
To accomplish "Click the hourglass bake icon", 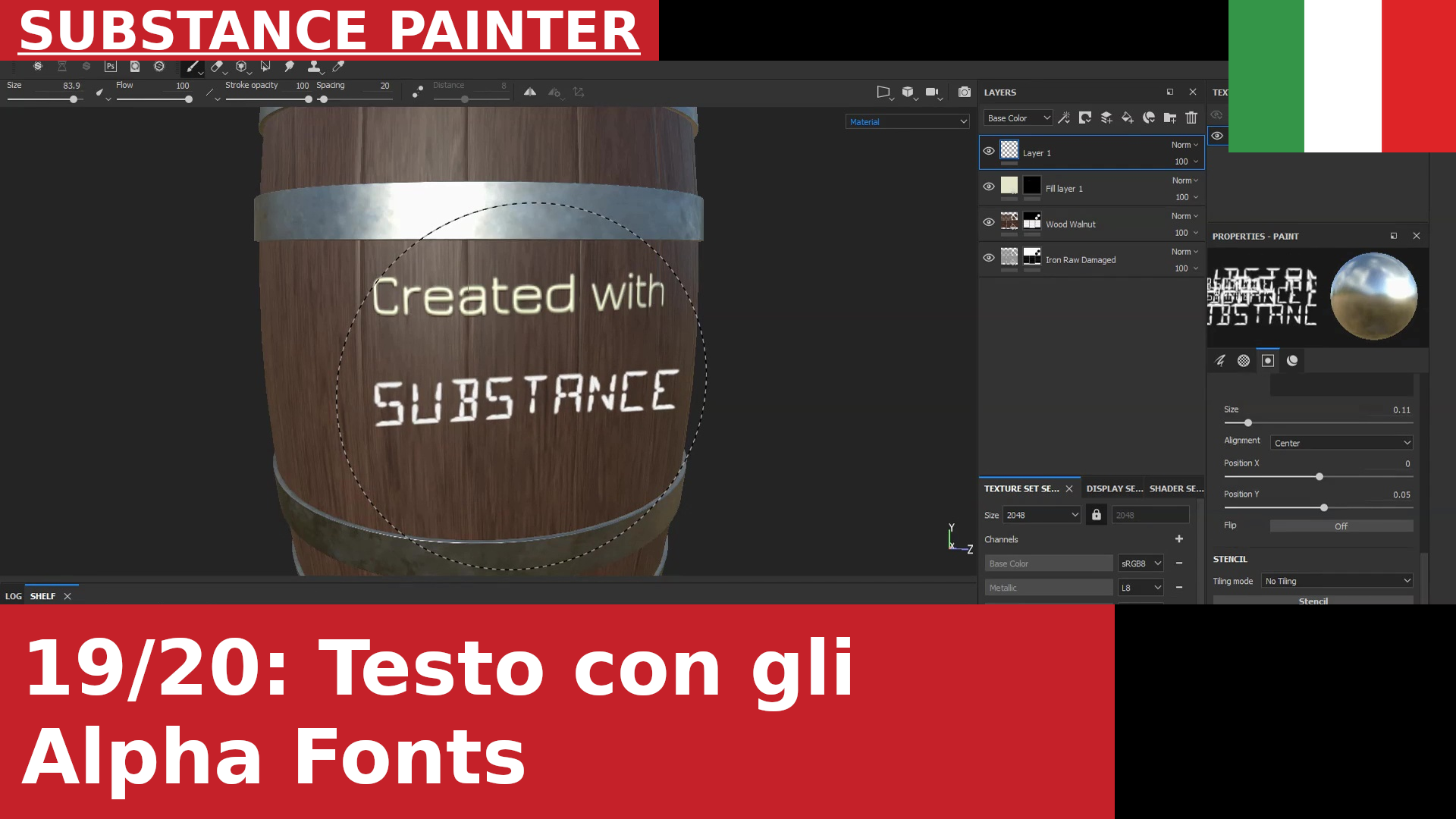I will tap(62, 67).
